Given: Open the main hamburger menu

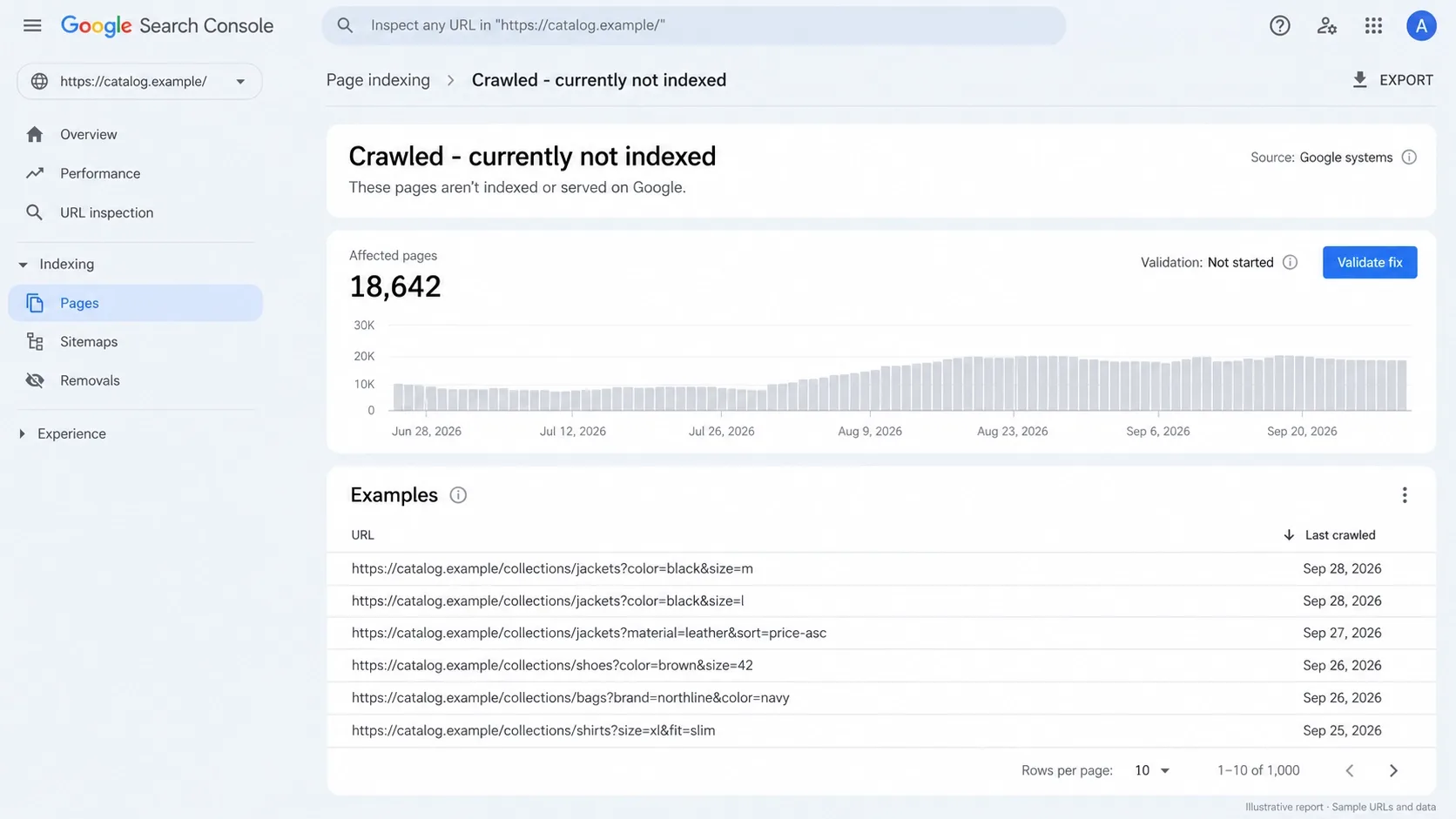Looking at the screenshot, I should pyautogui.click(x=32, y=25).
